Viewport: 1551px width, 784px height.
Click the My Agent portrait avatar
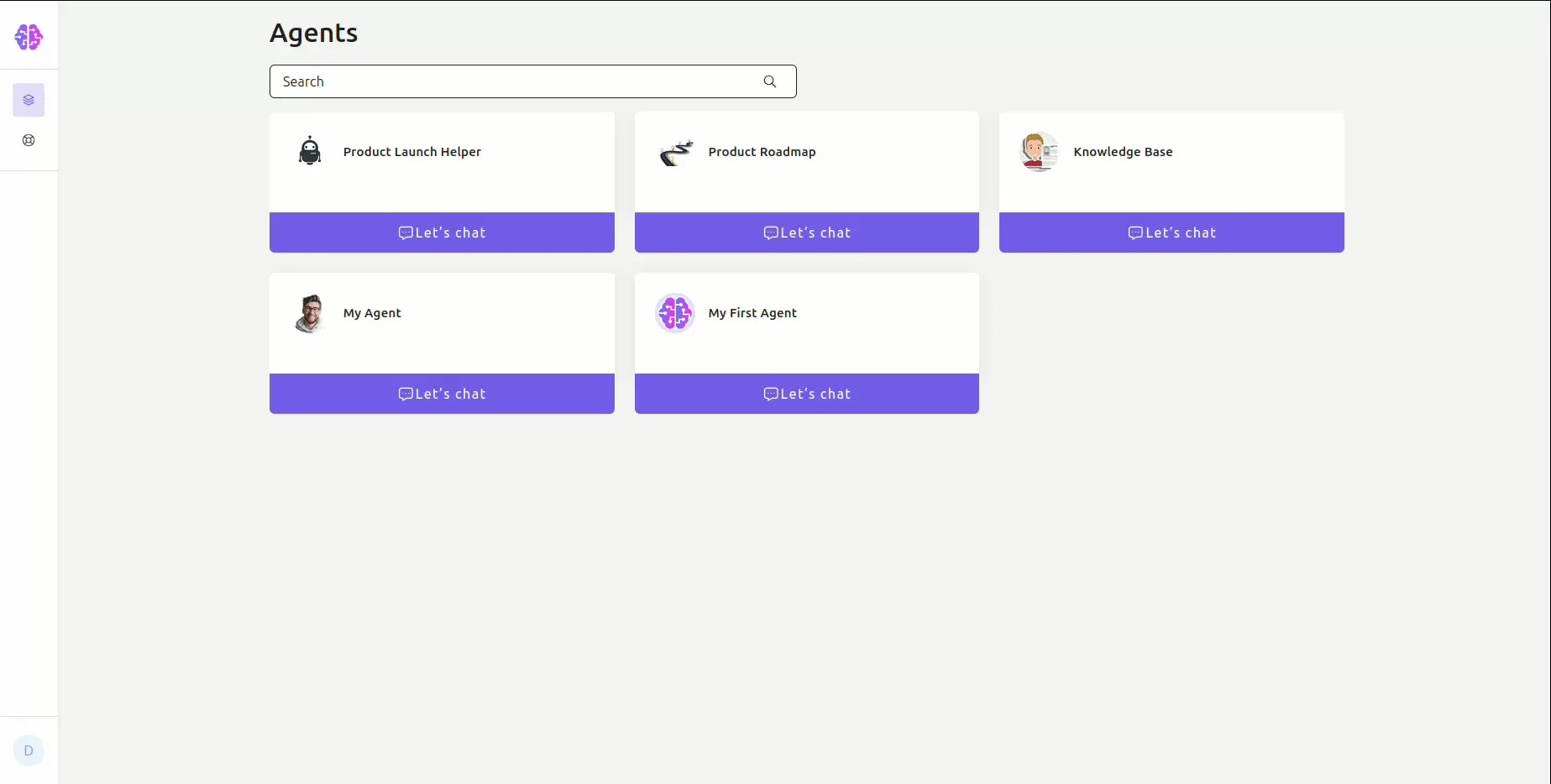pos(310,313)
